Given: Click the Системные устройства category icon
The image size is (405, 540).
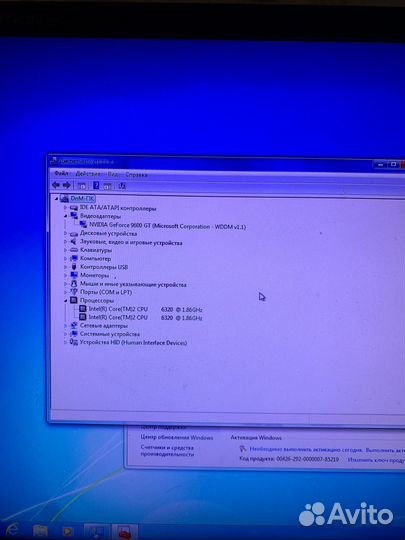Looking at the screenshot, I should pos(74,334).
